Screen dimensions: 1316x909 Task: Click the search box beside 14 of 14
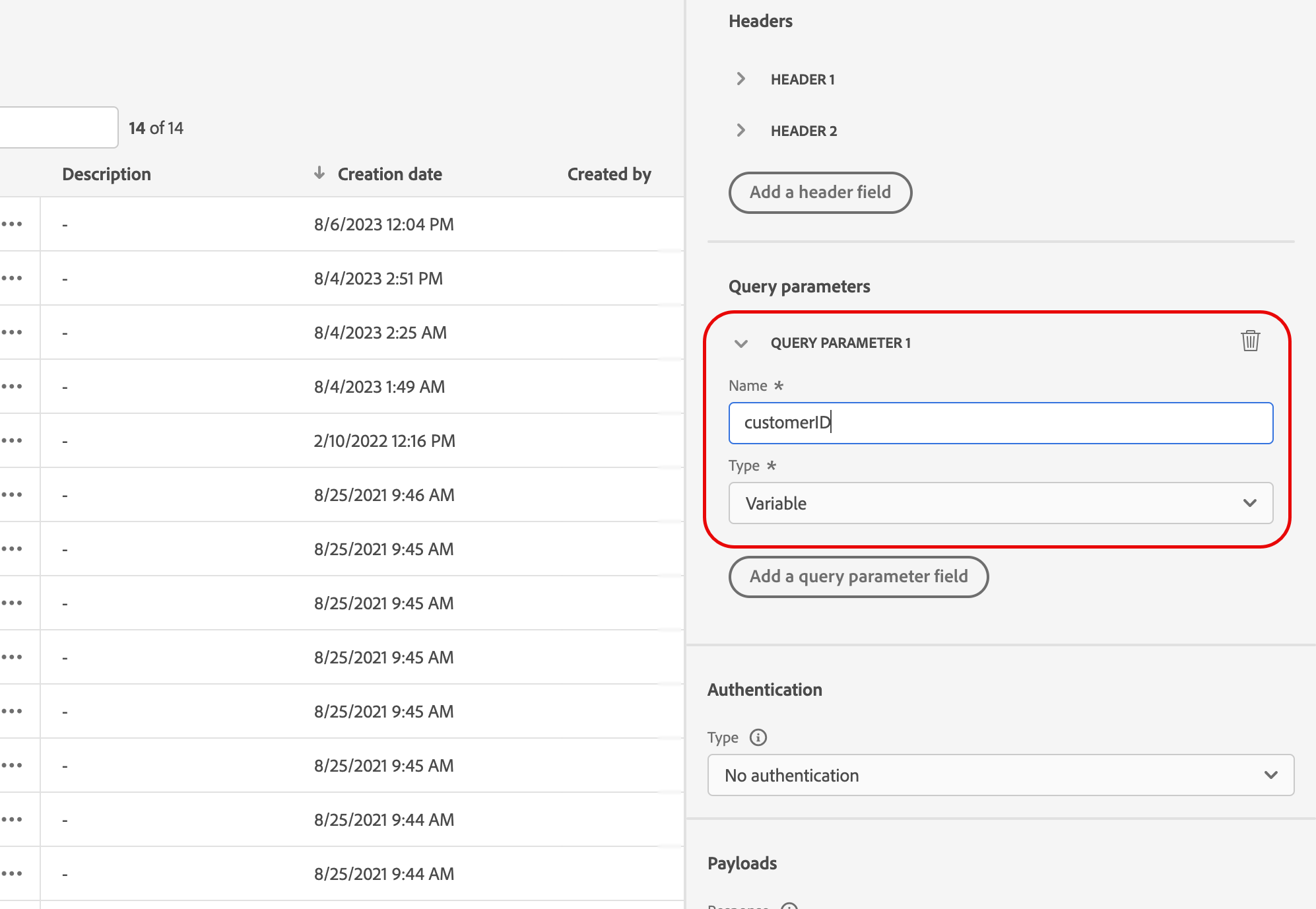pos(58,128)
